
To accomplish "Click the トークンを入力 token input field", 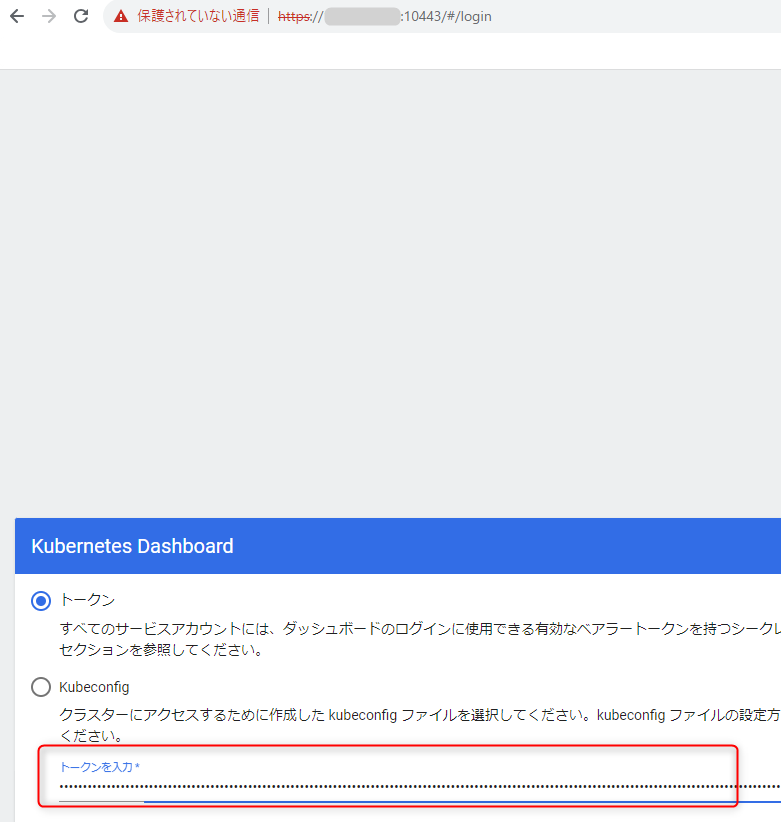I will pos(419,786).
